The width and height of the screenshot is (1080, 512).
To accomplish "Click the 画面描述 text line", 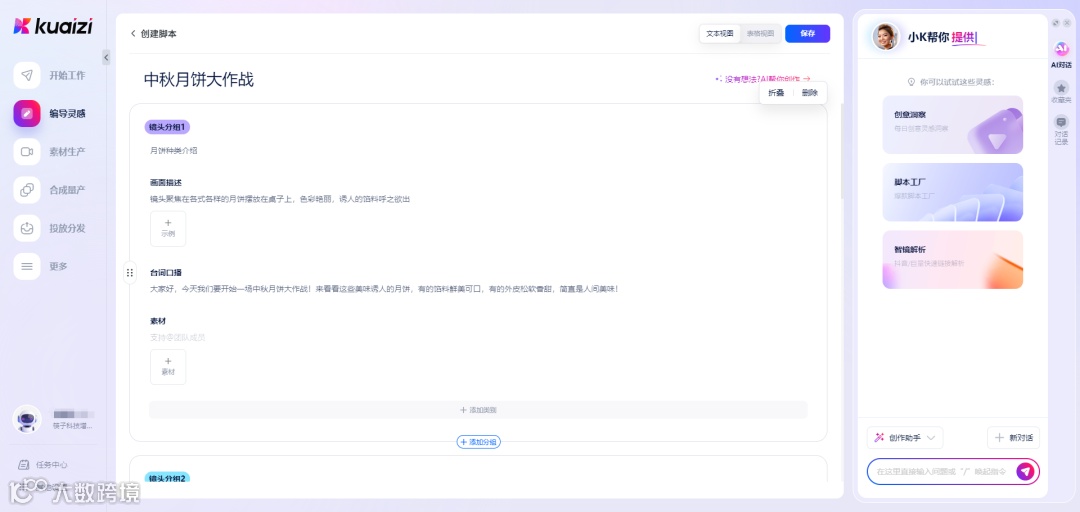I will 280,199.
